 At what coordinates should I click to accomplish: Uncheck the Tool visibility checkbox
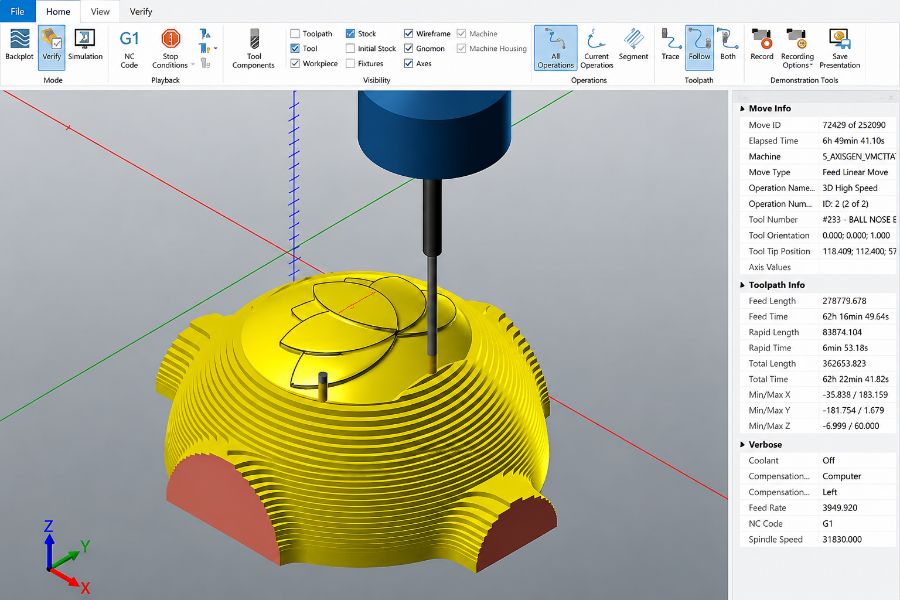[295, 48]
